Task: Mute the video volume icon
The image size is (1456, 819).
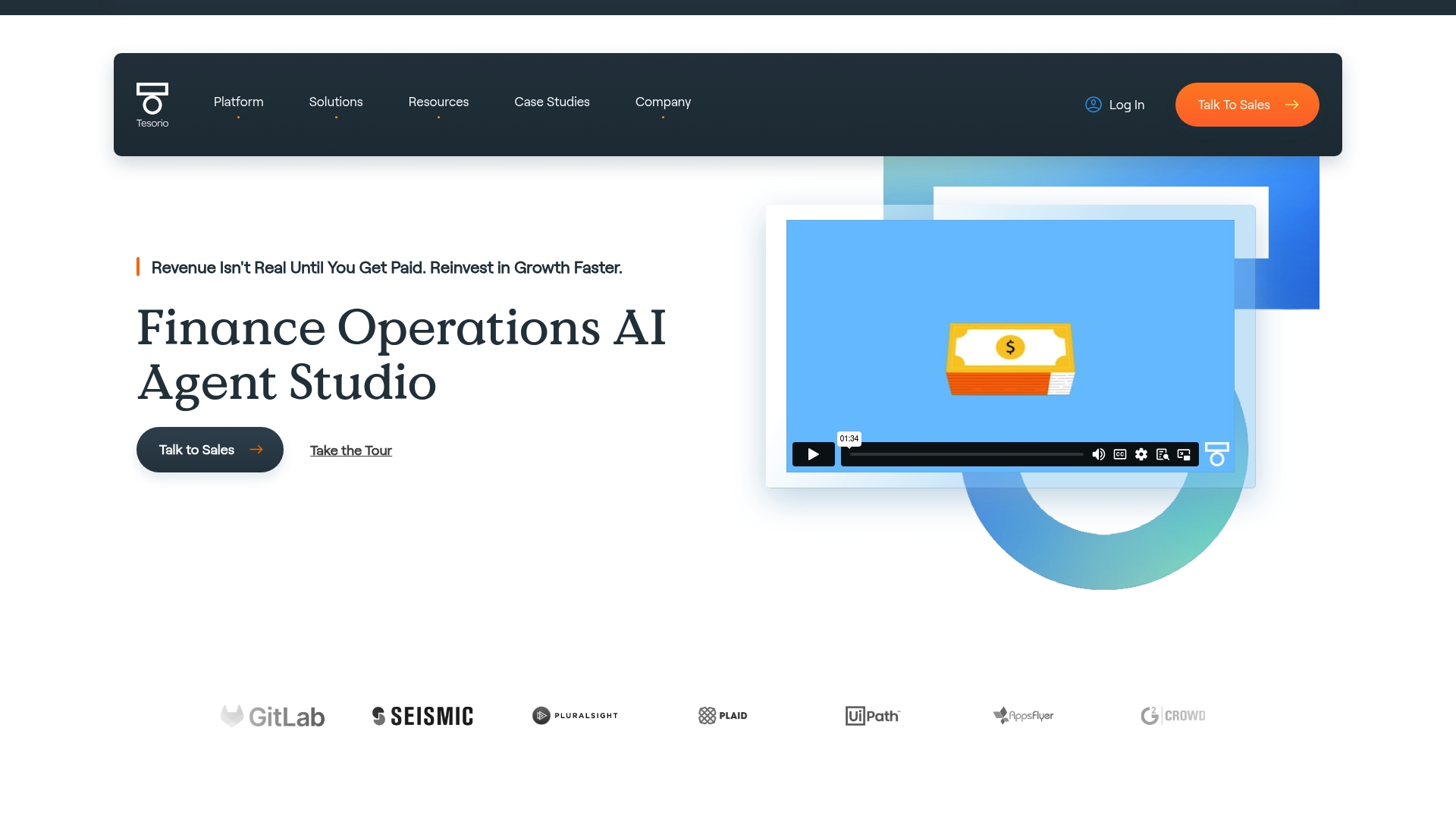Action: point(1098,454)
